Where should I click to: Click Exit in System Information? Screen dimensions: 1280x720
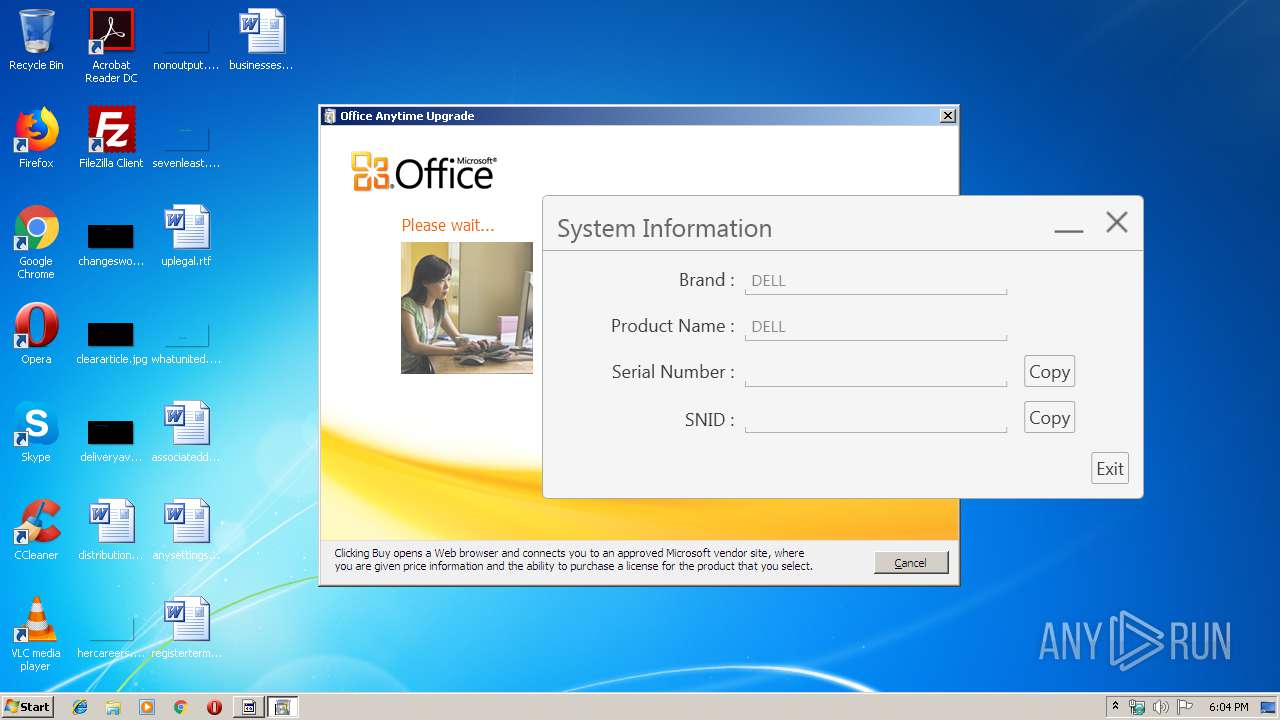[1110, 468]
